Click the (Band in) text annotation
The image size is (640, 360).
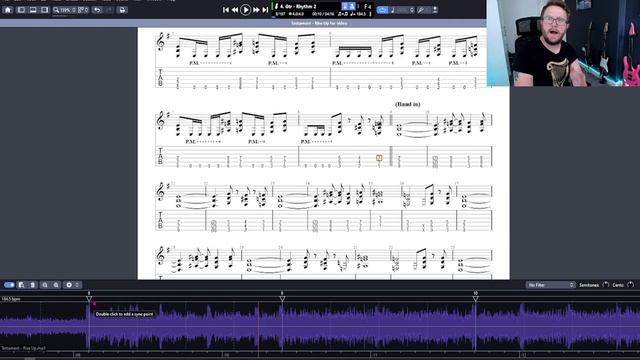coord(407,104)
